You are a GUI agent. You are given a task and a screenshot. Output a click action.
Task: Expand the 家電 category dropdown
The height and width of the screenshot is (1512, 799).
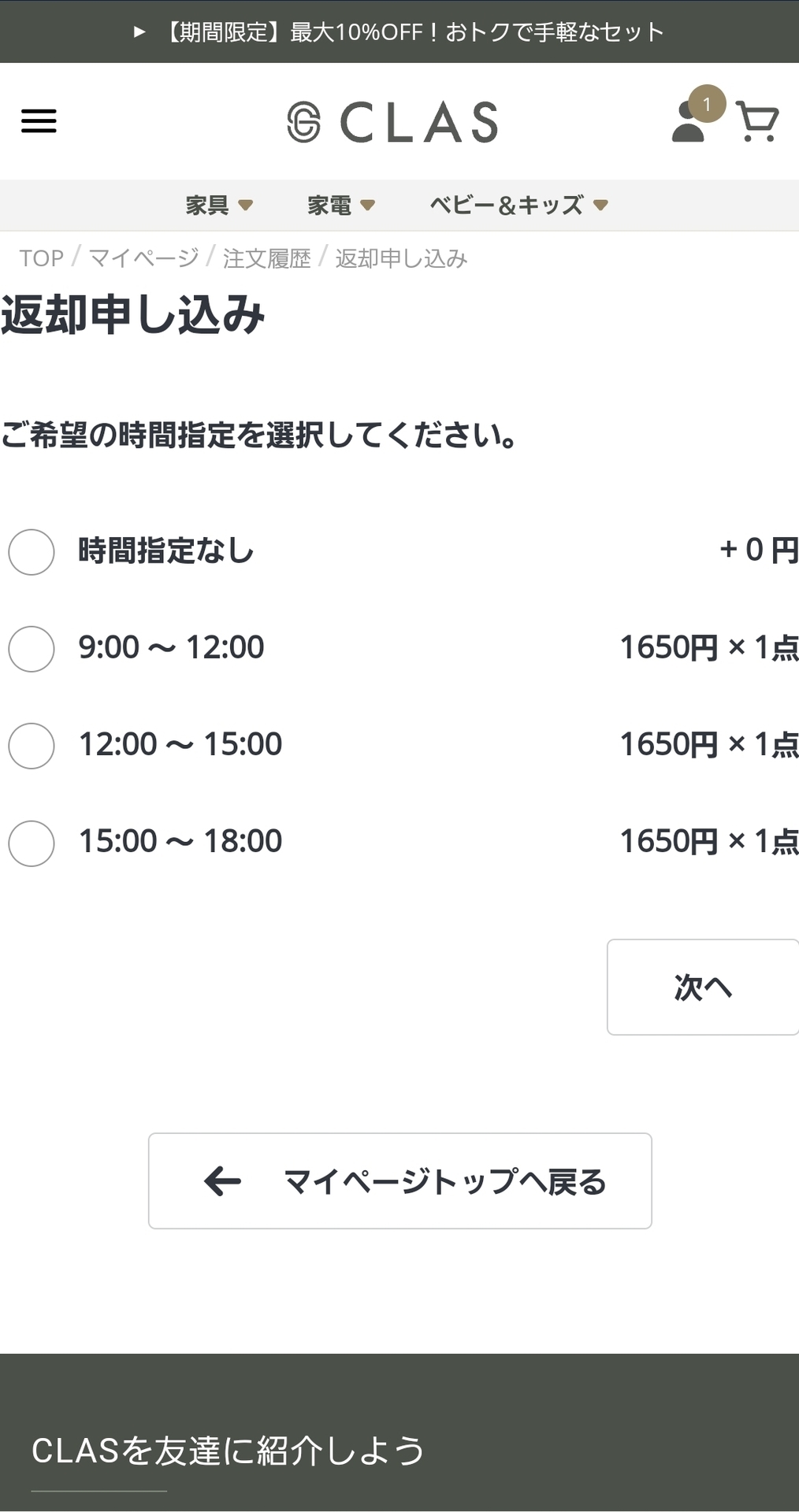pos(340,206)
